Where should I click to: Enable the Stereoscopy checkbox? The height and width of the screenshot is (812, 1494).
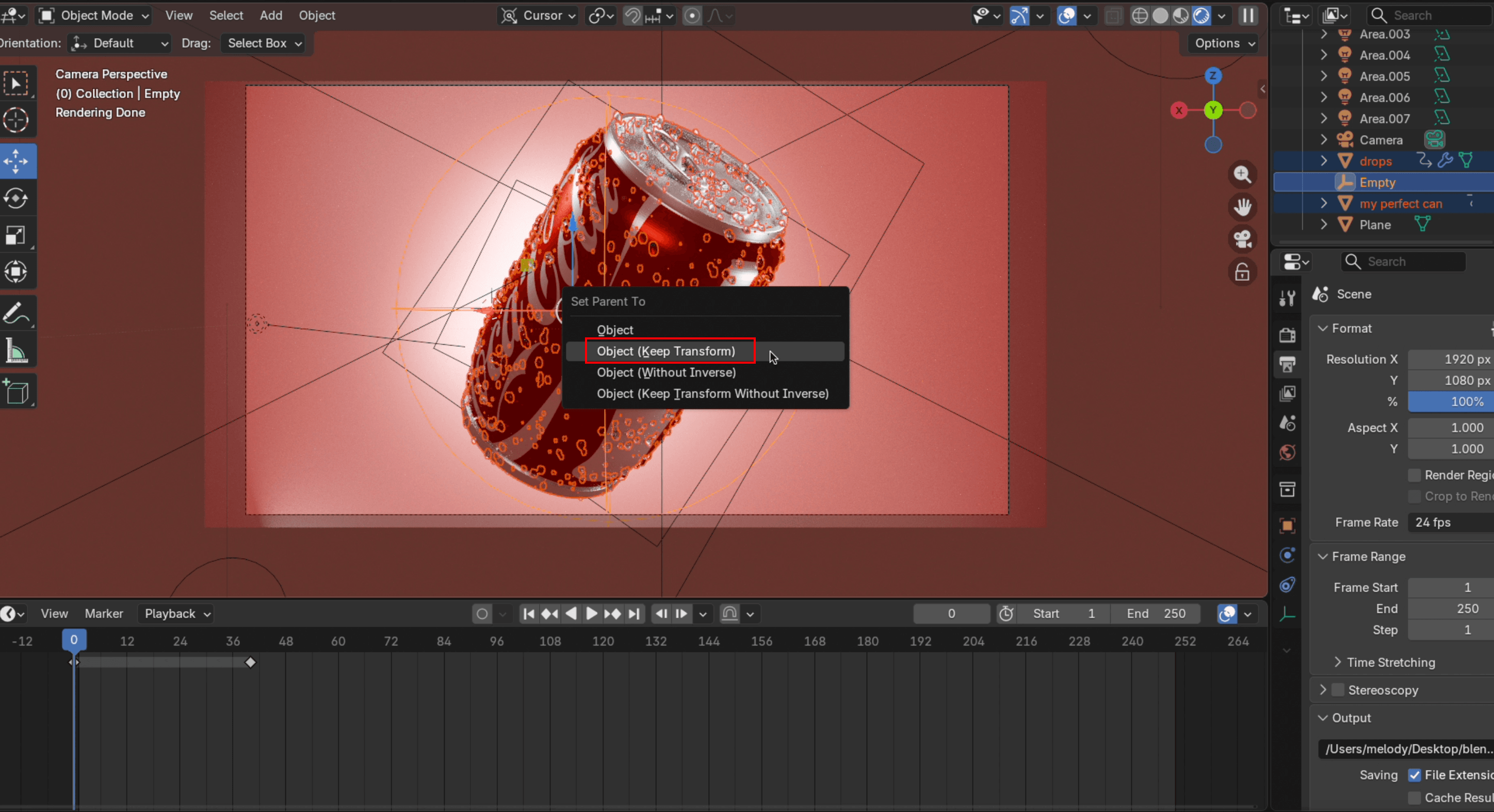1338,690
